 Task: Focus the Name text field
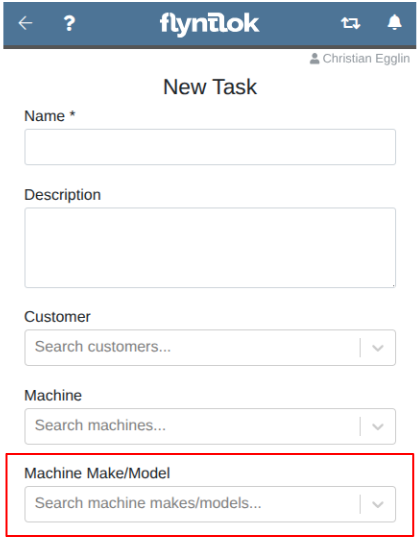pyautogui.click(x=210, y=147)
